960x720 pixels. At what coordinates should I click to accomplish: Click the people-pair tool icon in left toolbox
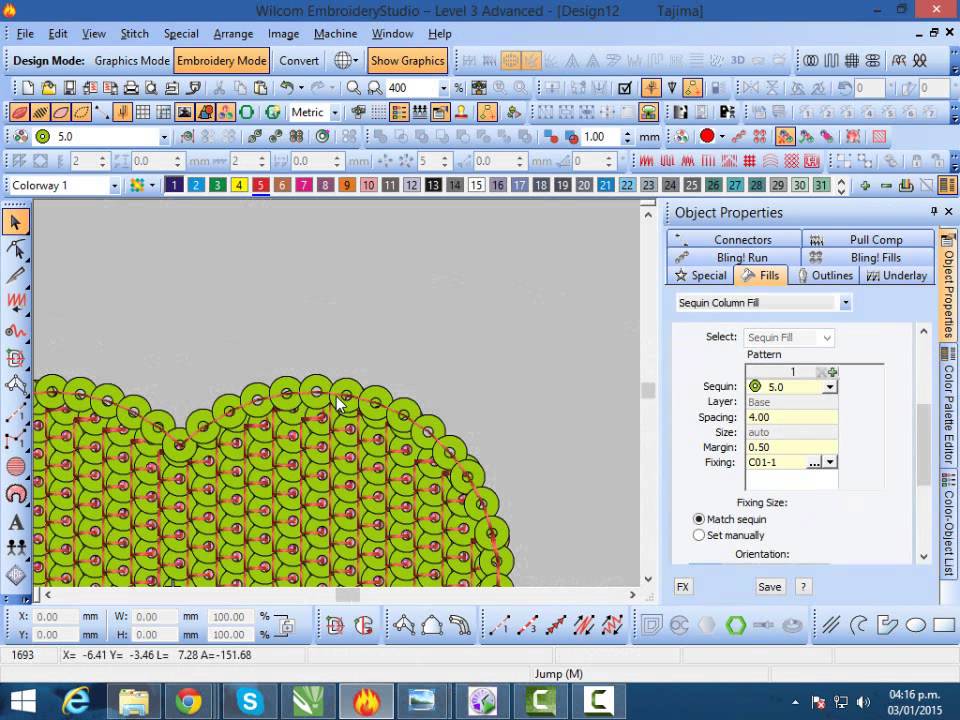coord(15,547)
